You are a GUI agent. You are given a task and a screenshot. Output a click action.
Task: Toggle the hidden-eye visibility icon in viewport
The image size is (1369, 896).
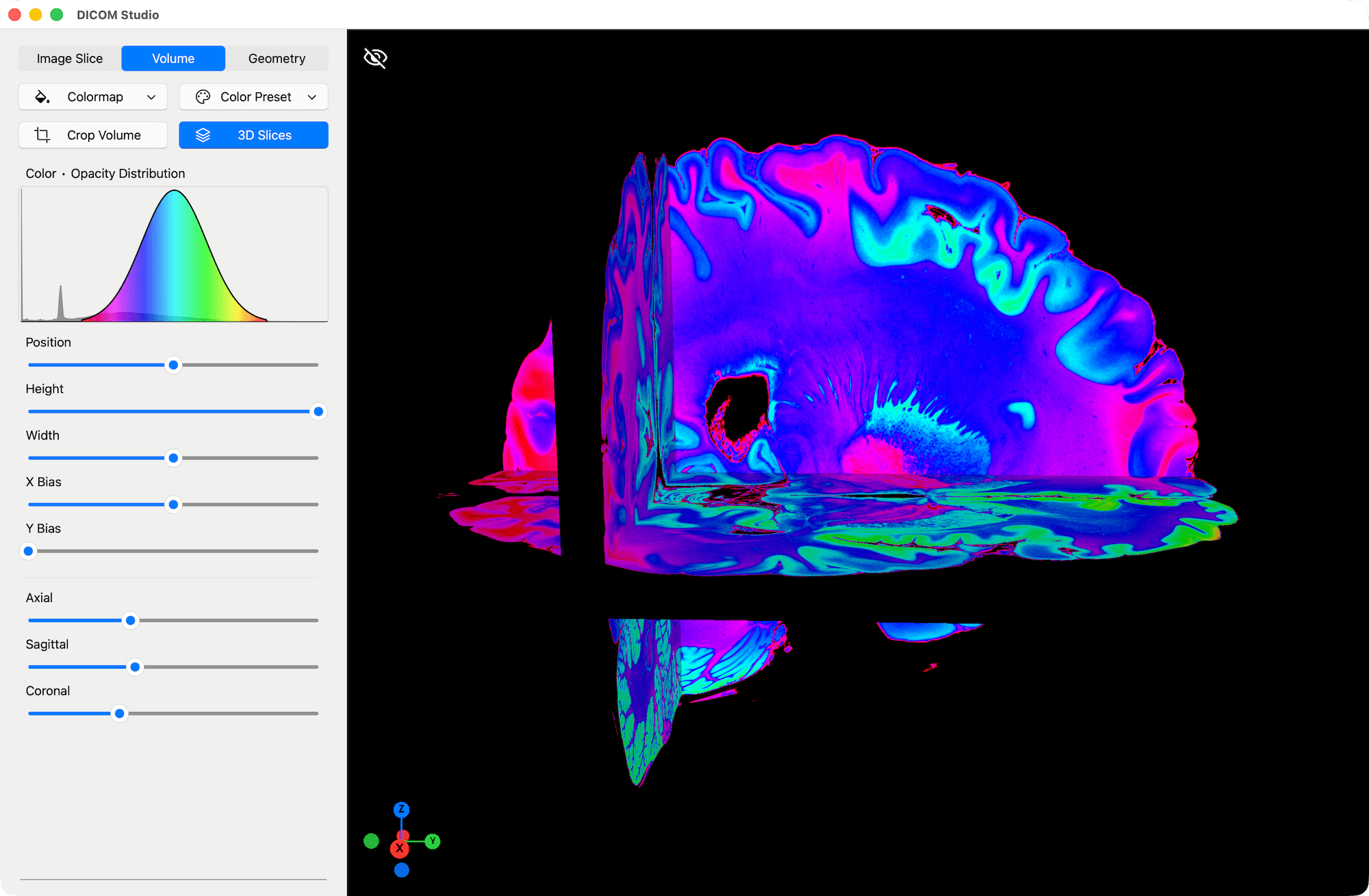tap(374, 58)
